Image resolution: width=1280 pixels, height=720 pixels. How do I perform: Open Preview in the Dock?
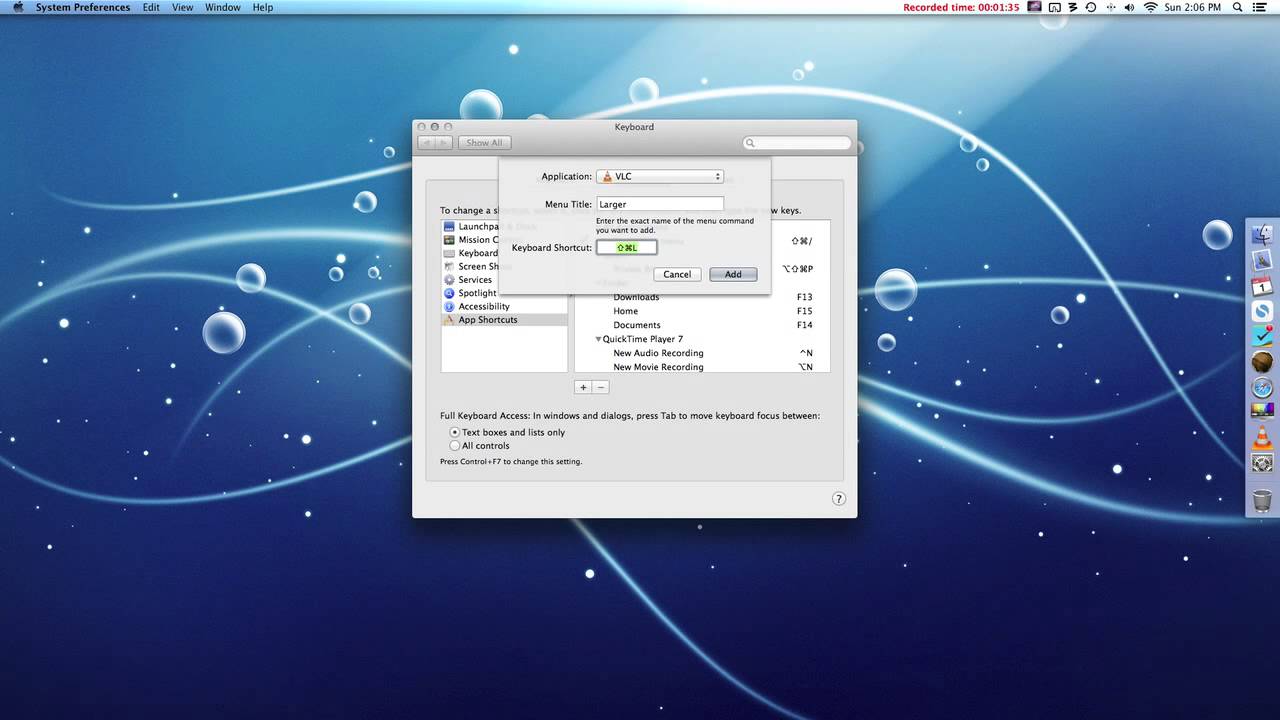[x=1262, y=260]
